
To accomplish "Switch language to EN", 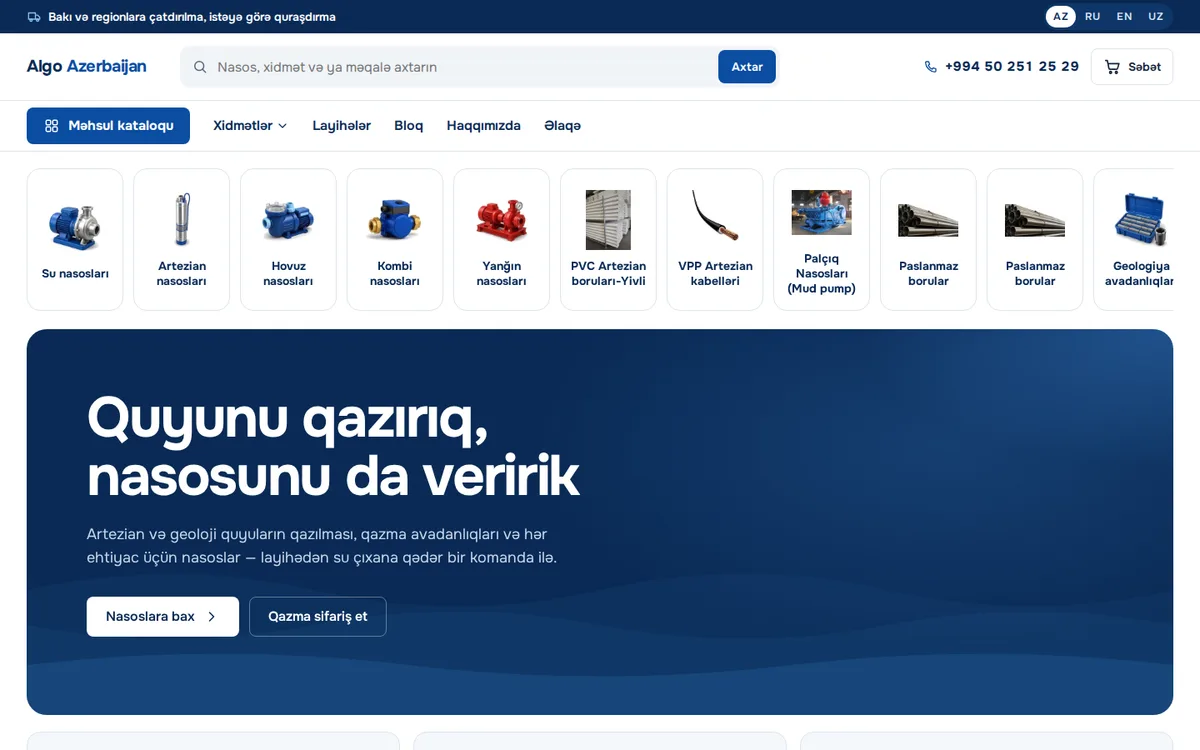I will (x=1124, y=17).
